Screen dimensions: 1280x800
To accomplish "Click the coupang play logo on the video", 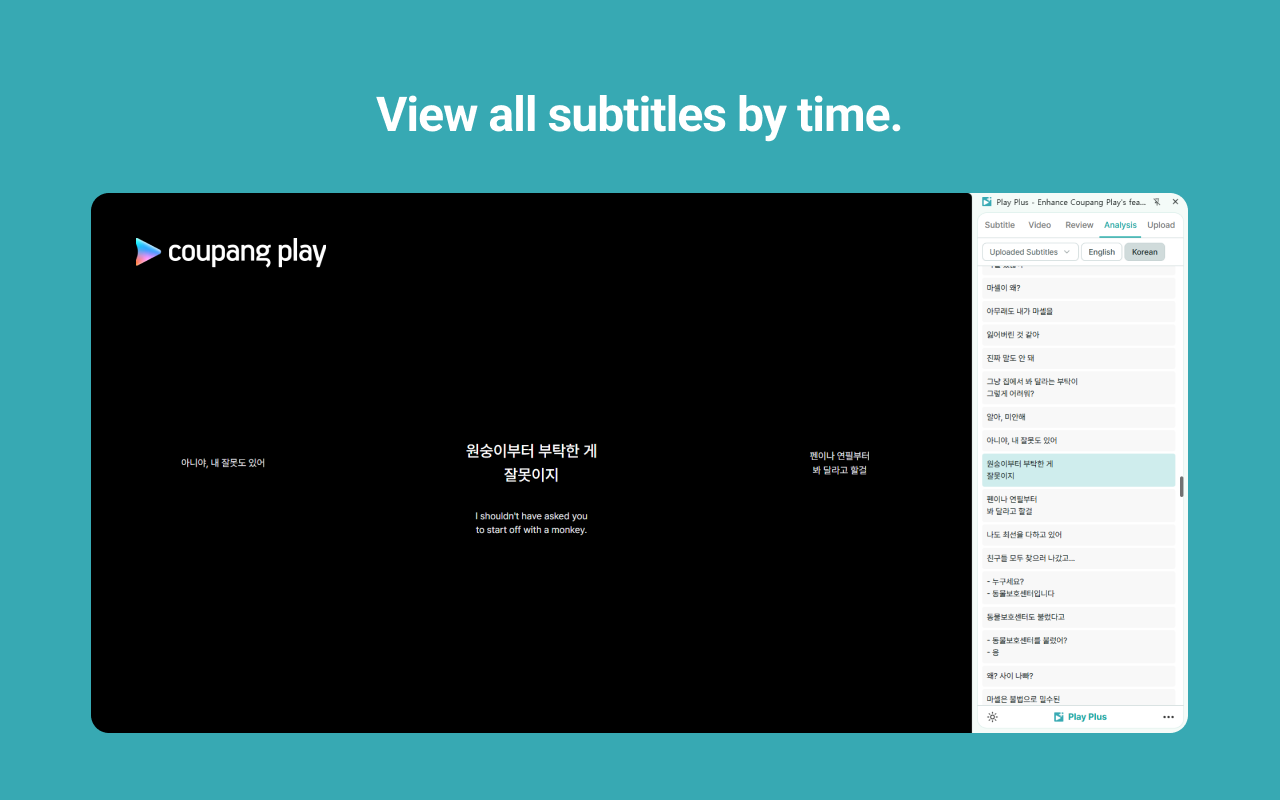I will 230,252.
